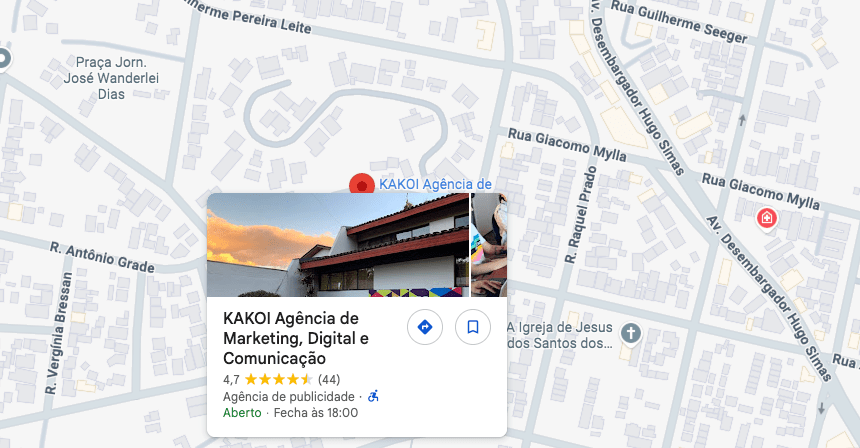
Task: Click the red home marker near Rua Giacomo Mylla
Action: tap(767, 218)
